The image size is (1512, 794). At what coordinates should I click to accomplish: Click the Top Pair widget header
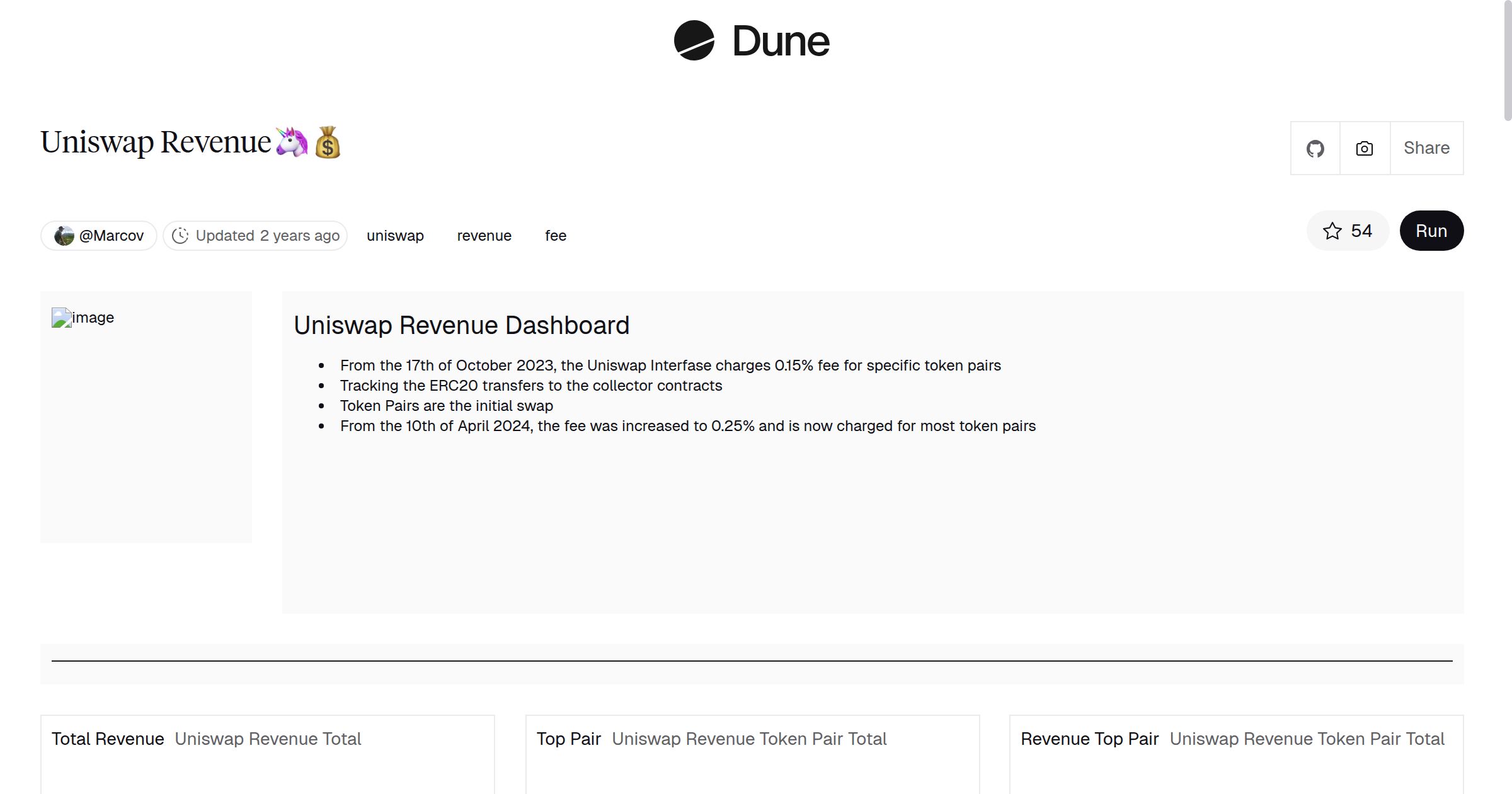pos(568,739)
